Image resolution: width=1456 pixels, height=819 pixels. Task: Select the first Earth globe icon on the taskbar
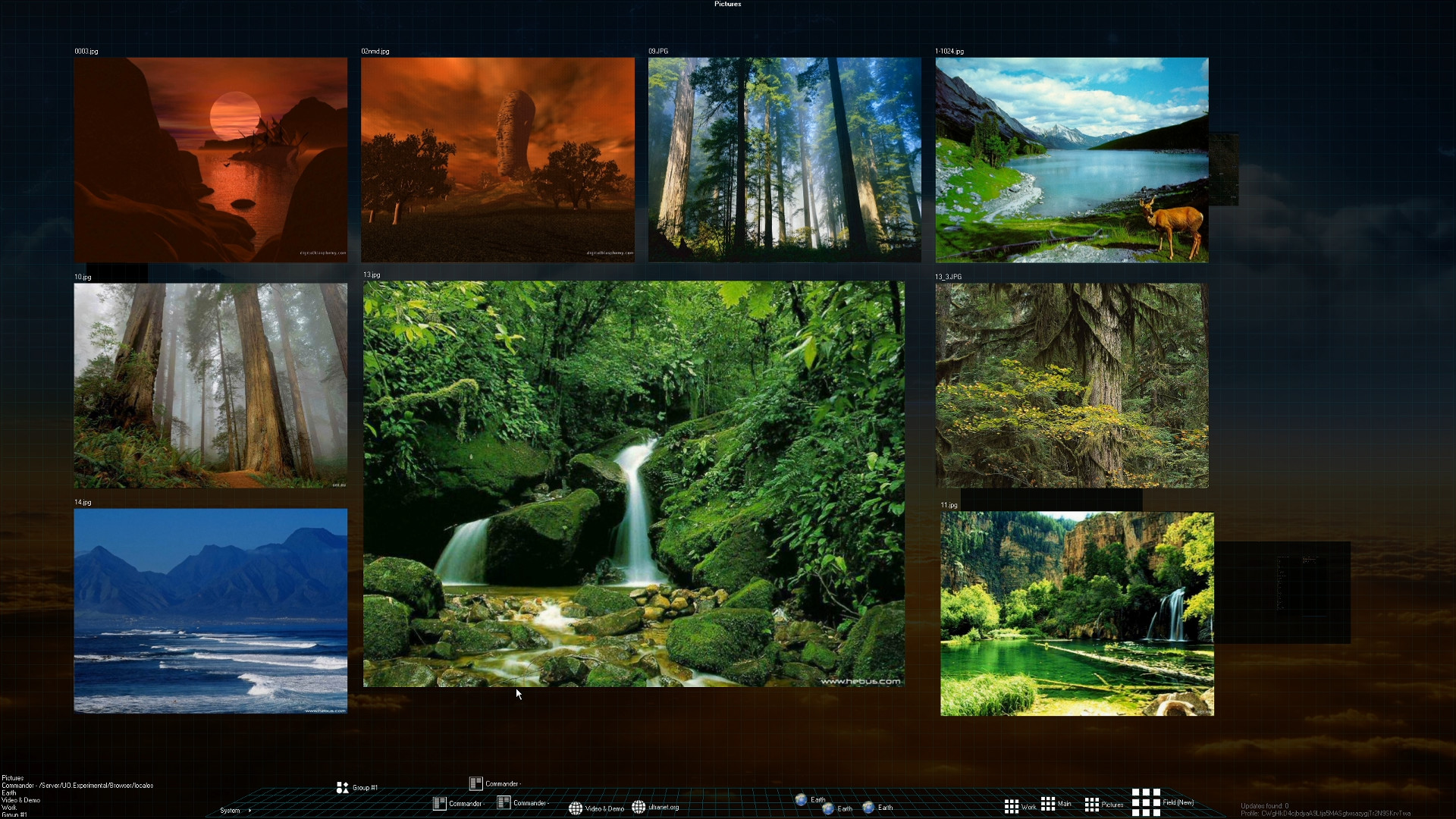(x=802, y=799)
